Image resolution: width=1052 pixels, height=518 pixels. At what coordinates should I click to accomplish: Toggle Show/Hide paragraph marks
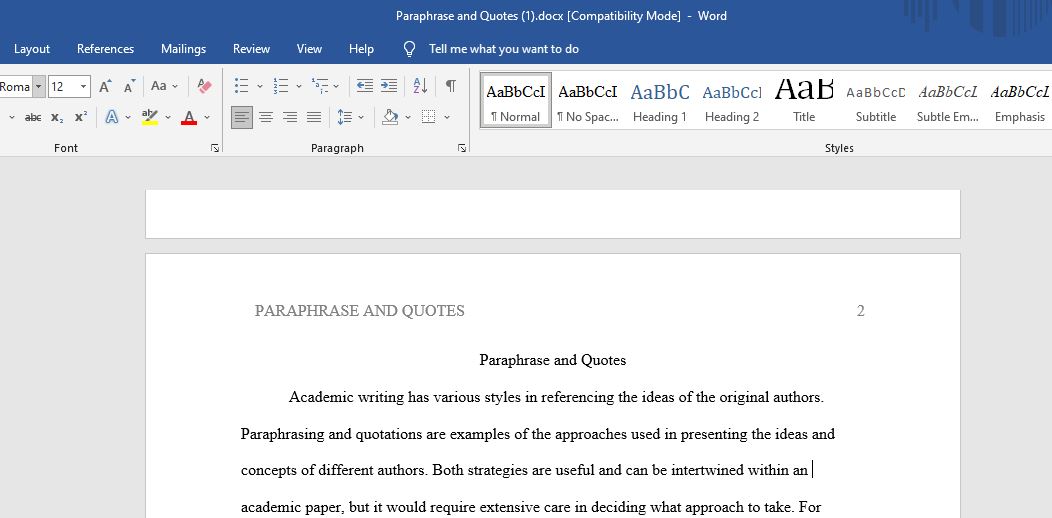tap(451, 86)
